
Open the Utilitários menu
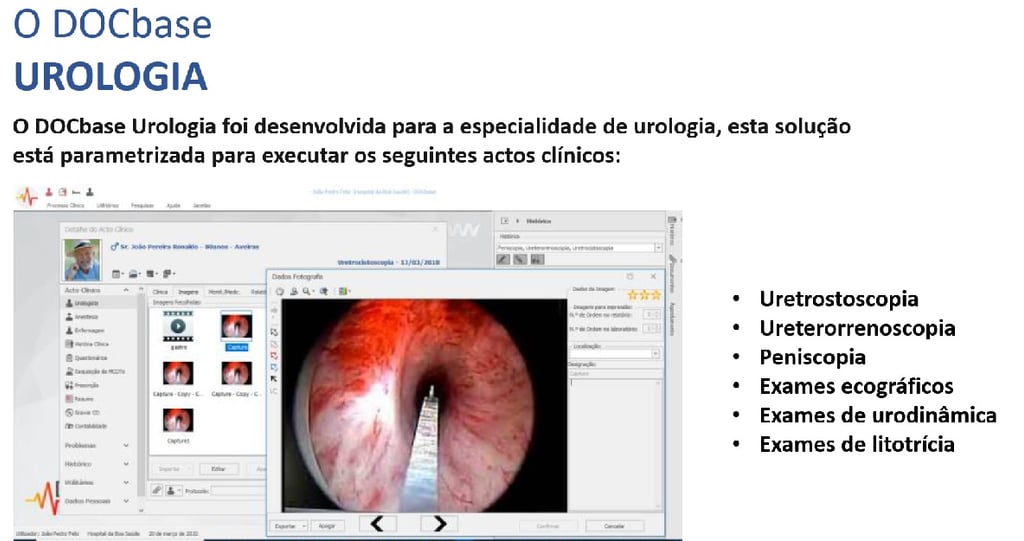coord(108,205)
